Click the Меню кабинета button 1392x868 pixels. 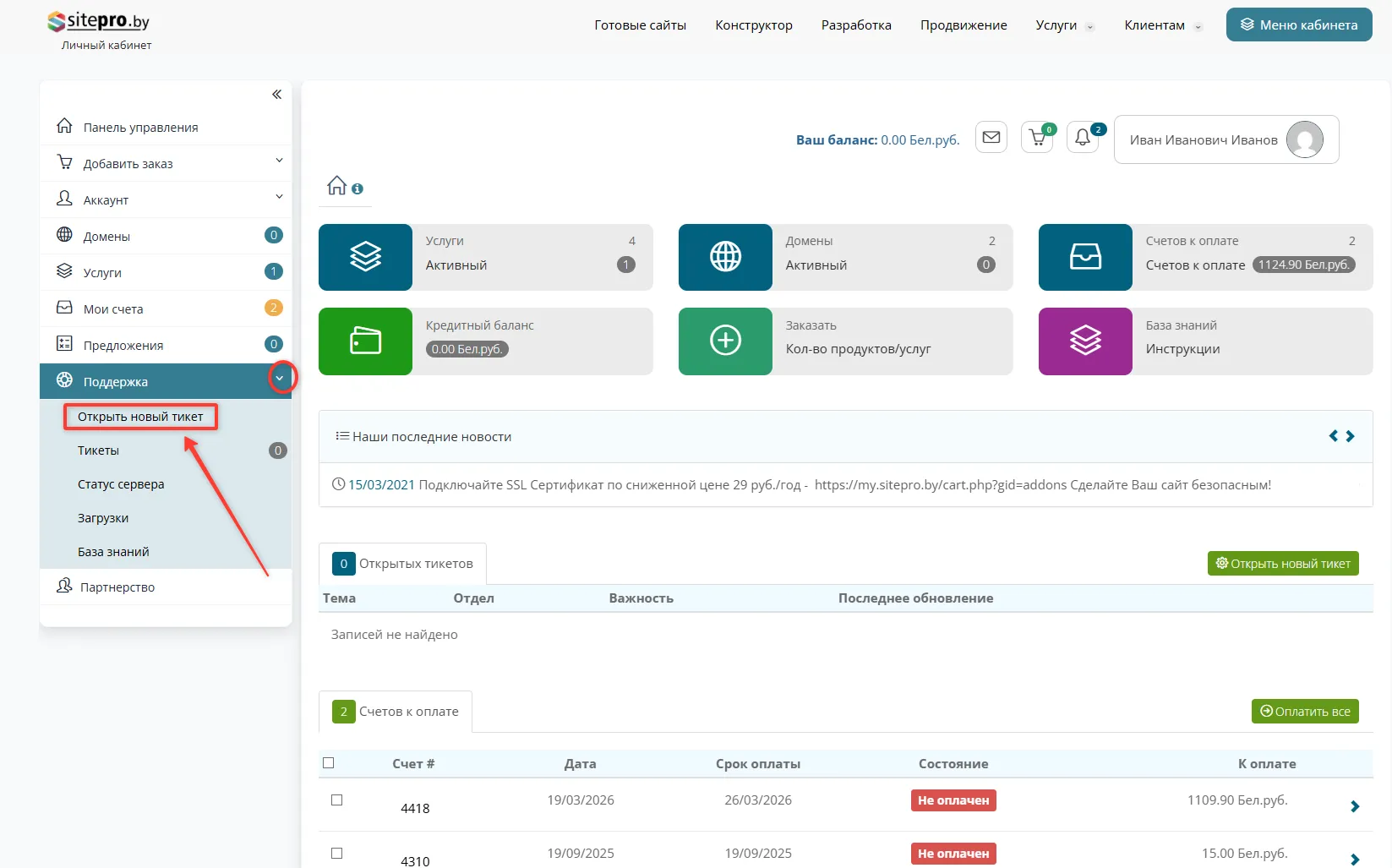[x=1298, y=25]
